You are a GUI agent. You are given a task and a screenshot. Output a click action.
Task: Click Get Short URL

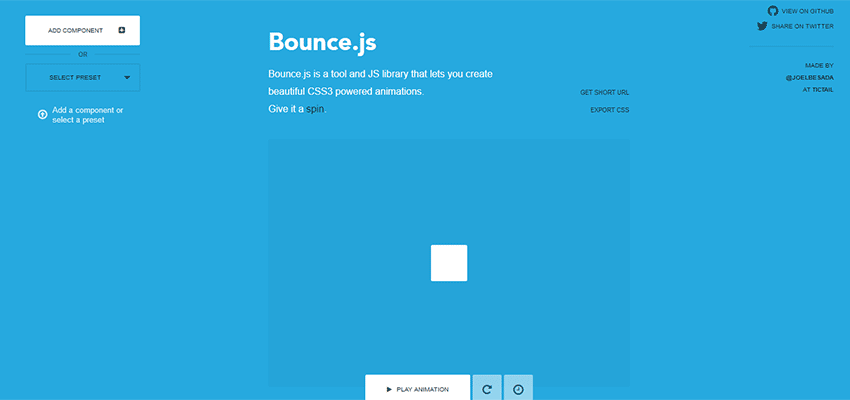point(604,93)
